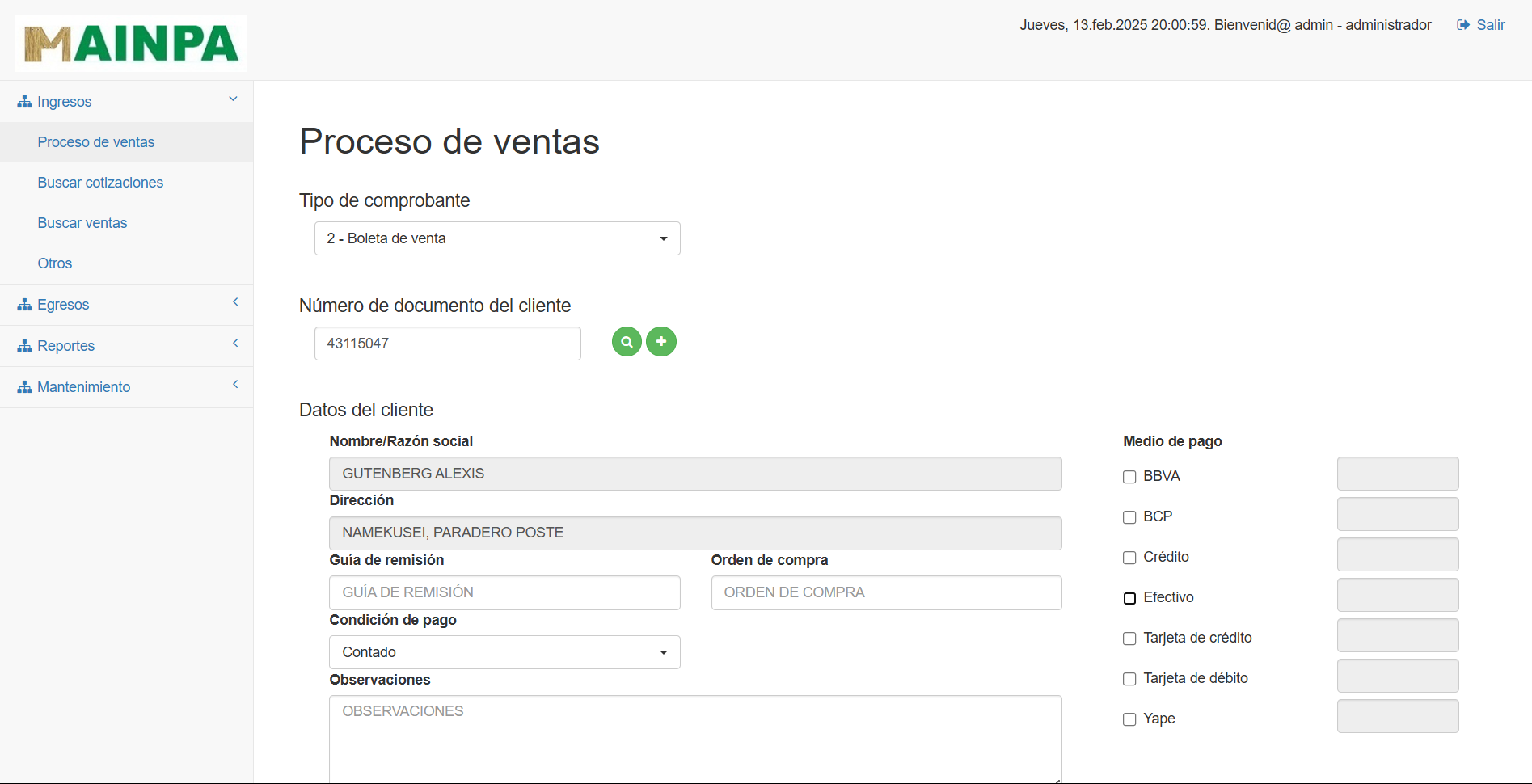Open the Condición de pago dropdown
Screen dimensions: 1532x784
(504, 652)
